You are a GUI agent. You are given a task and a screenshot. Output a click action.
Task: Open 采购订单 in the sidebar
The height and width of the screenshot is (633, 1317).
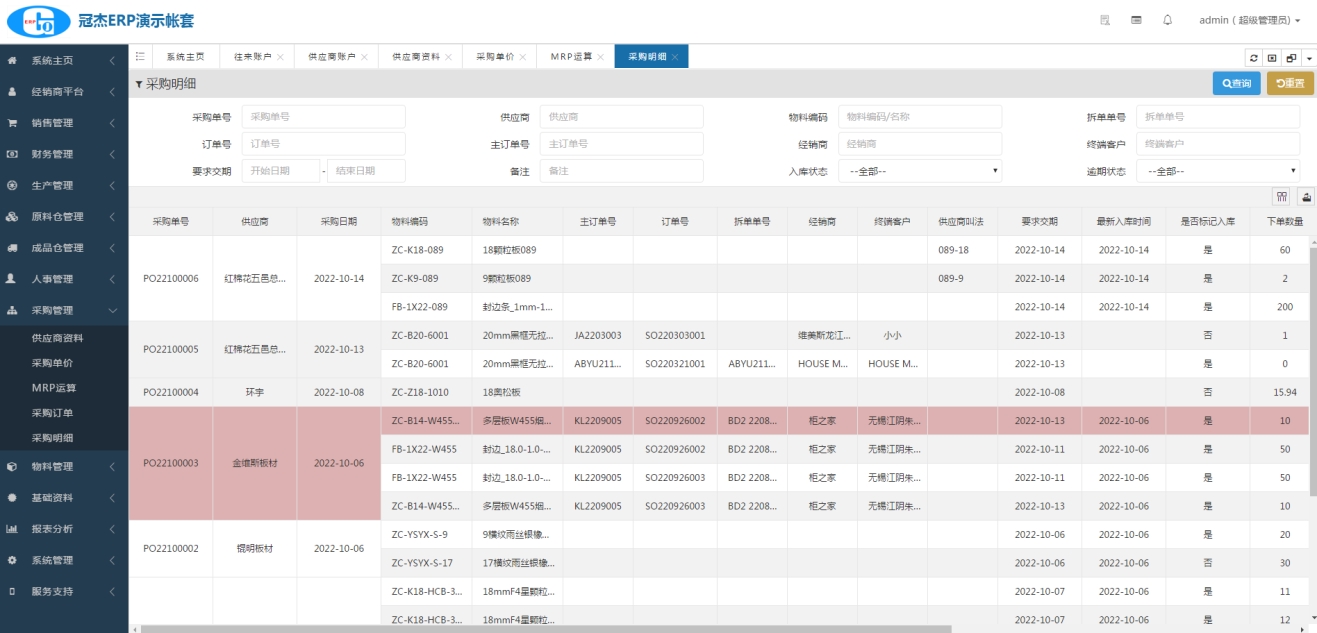click(52, 413)
